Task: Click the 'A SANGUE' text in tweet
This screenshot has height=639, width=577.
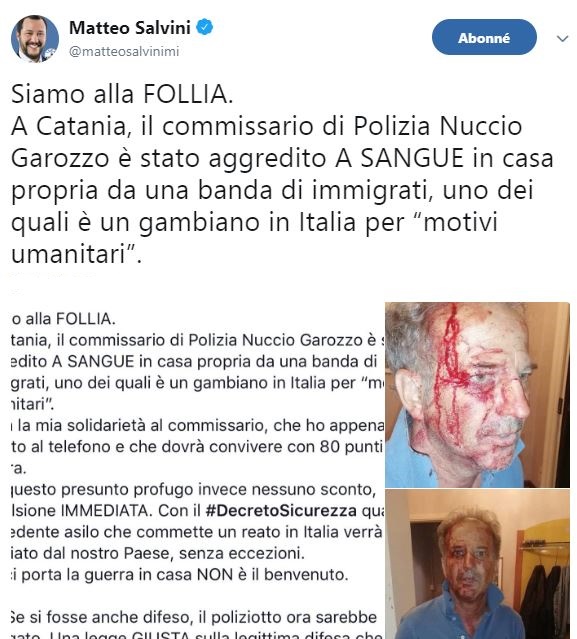Action: click(400, 158)
